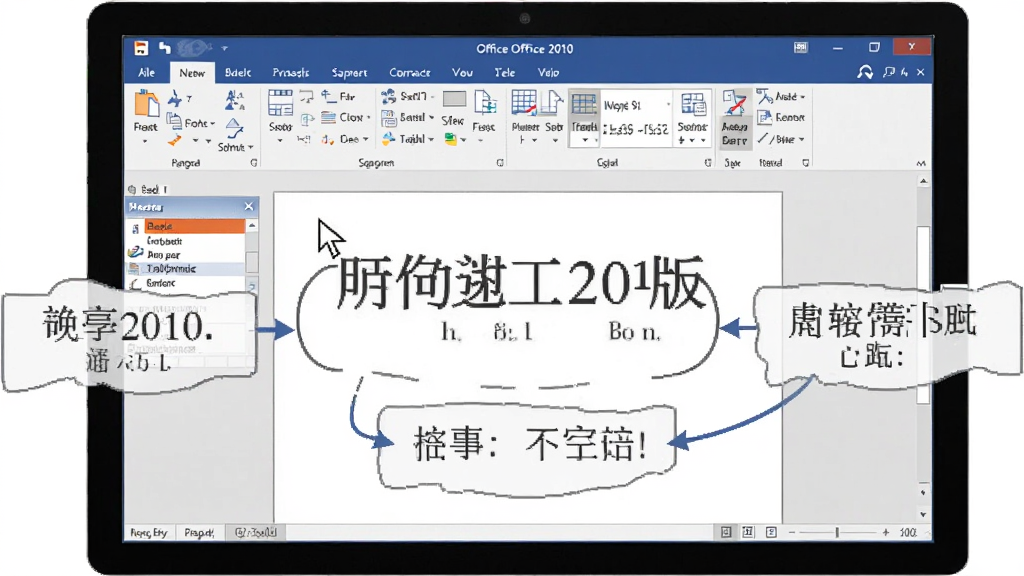
Task: Click the save icon in title bar
Action: (x=141, y=48)
